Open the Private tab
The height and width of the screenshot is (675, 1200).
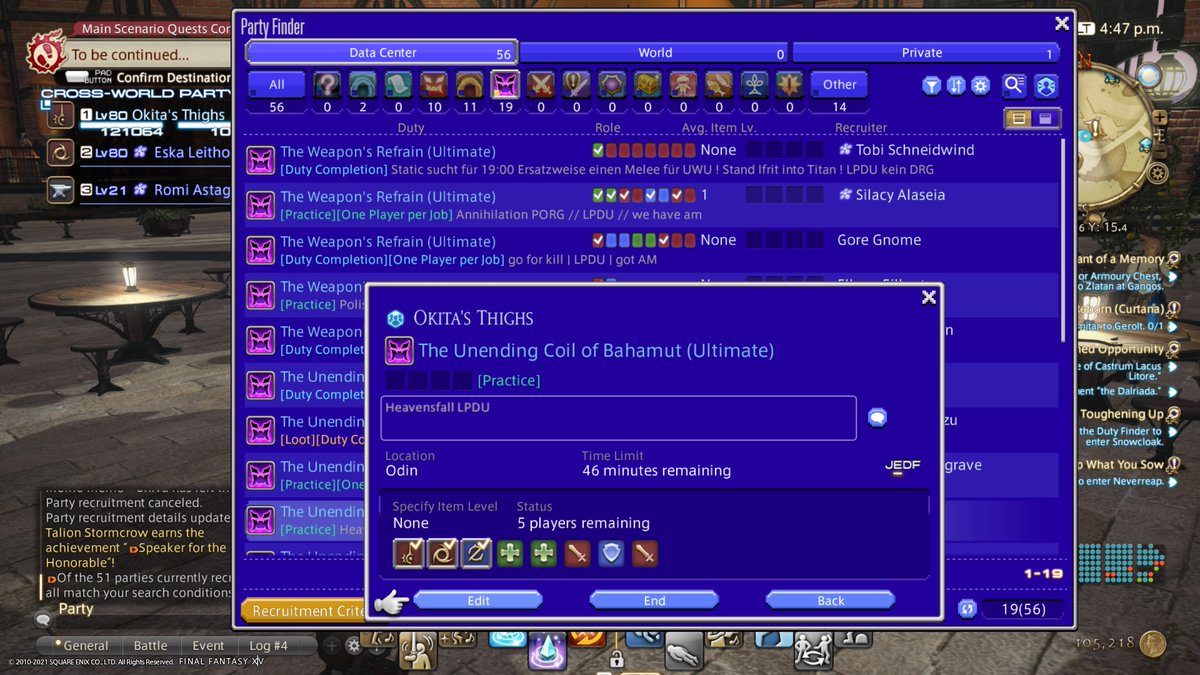point(925,53)
